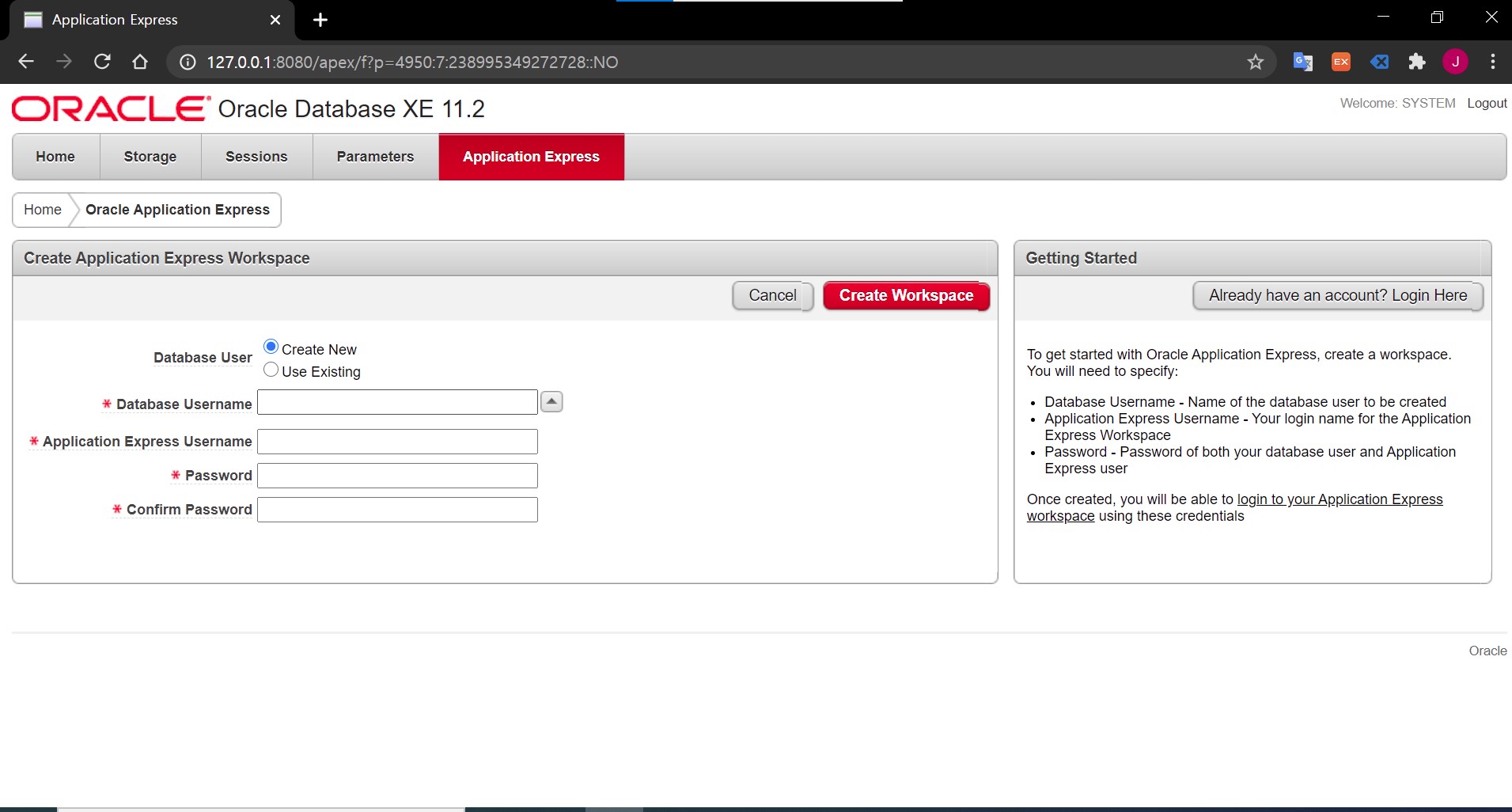Switch to the Storage tab
Image resolution: width=1512 pixels, height=812 pixels.
click(x=150, y=157)
